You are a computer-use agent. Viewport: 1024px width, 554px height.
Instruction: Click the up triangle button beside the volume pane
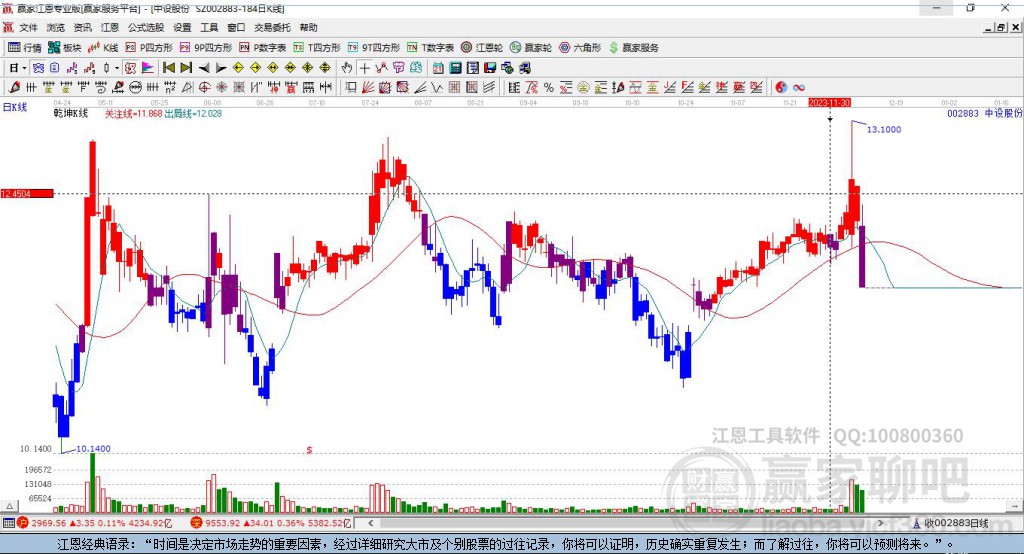(10, 506)
